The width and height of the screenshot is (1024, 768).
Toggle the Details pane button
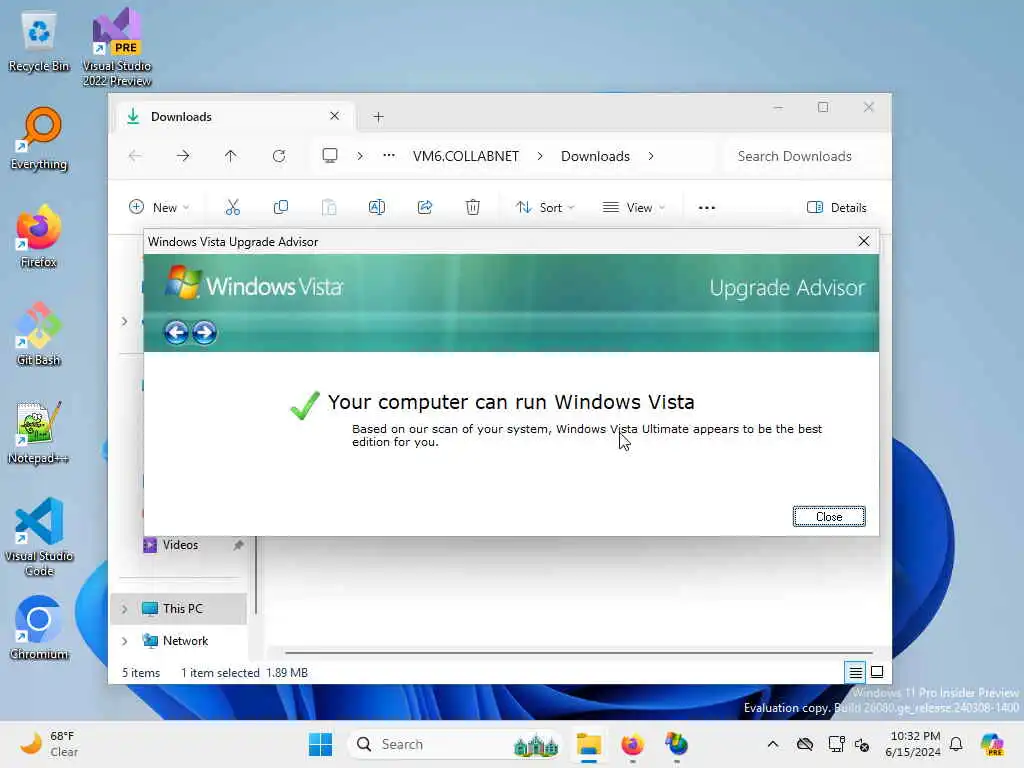point(837,207)
